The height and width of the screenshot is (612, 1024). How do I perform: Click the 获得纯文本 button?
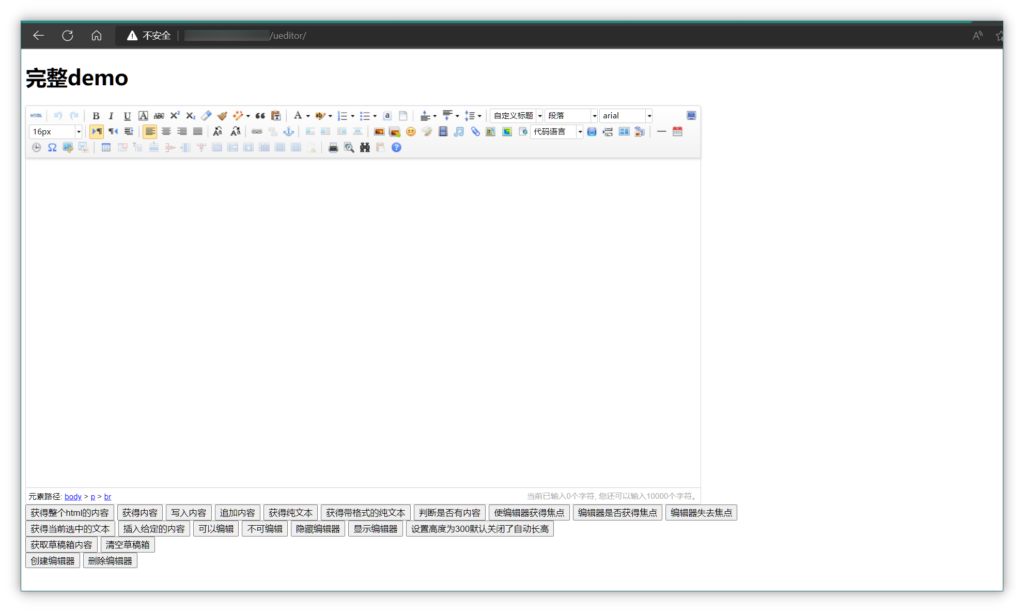(291, 513)
